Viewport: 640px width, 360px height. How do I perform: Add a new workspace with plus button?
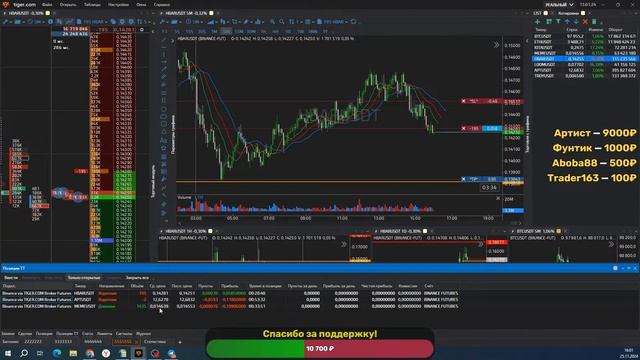pyautogui.click(x=180, y=342)
